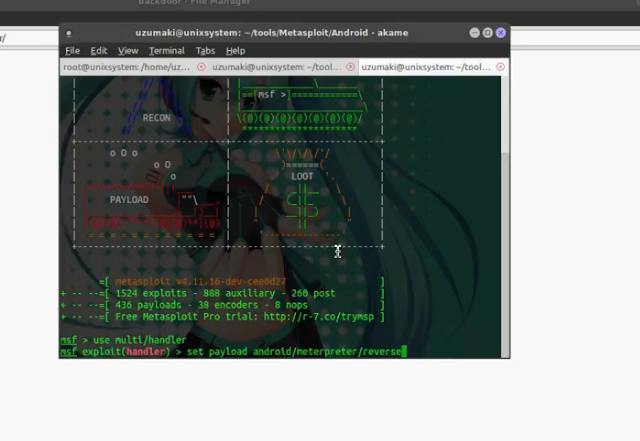Open the Terminal menu
Viewport: 640px width, 441px height.
tap(167, 51)
